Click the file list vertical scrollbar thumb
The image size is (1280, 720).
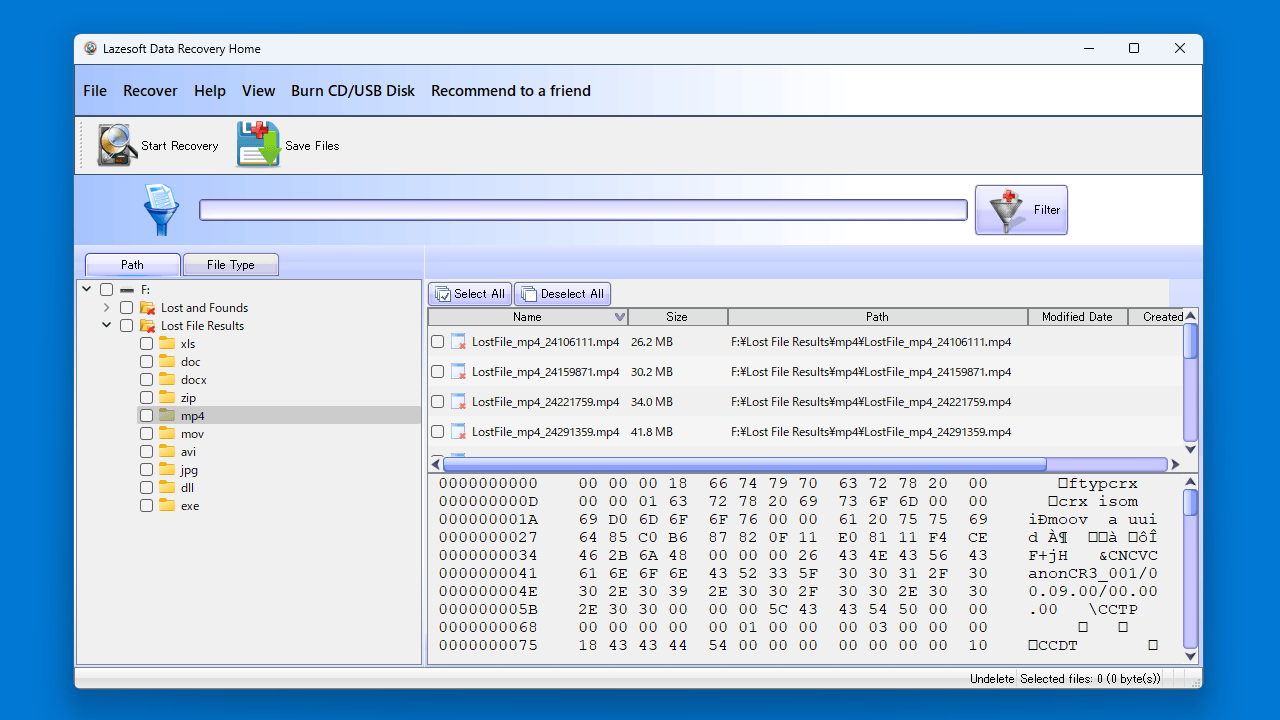(1190, 341)
